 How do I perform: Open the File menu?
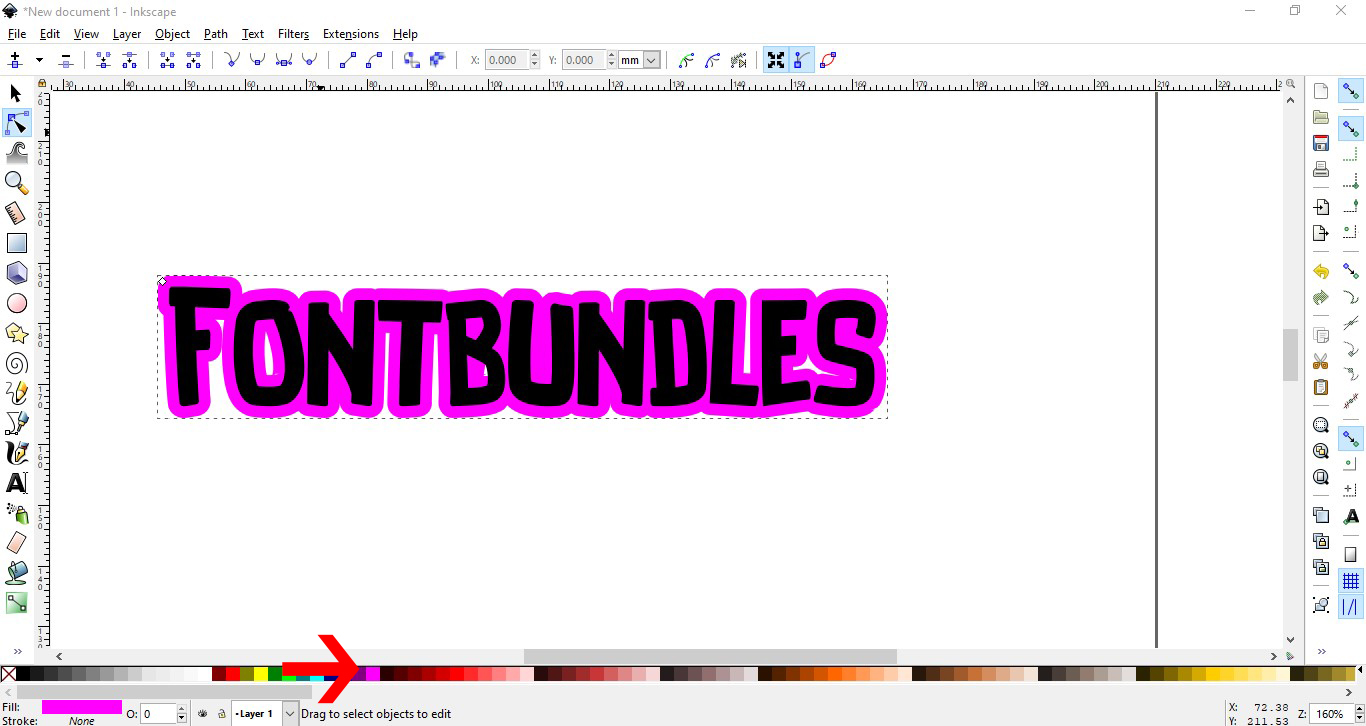[x=16, y=34]
